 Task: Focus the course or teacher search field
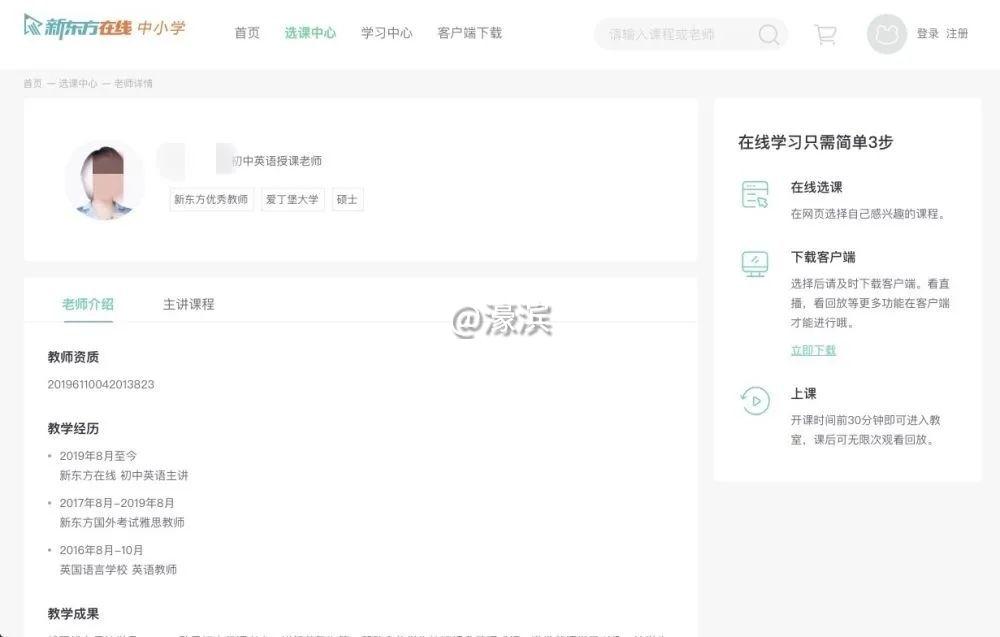coord(675,35)
